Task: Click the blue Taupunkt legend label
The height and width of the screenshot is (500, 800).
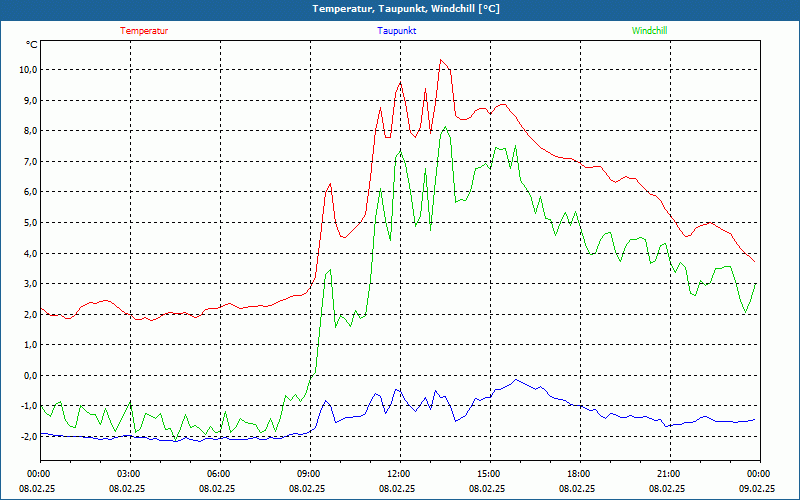Action: (x=396, y=31)
